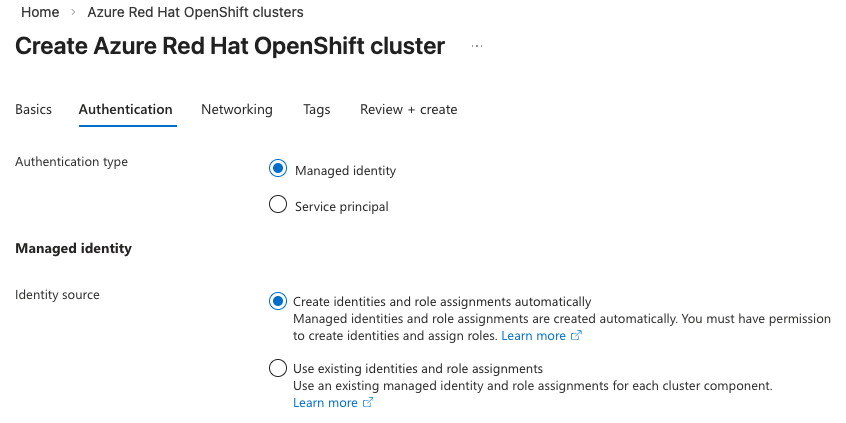
Task: Click the Identity source label
Action: pyautogui.click(x=57, y=295)
